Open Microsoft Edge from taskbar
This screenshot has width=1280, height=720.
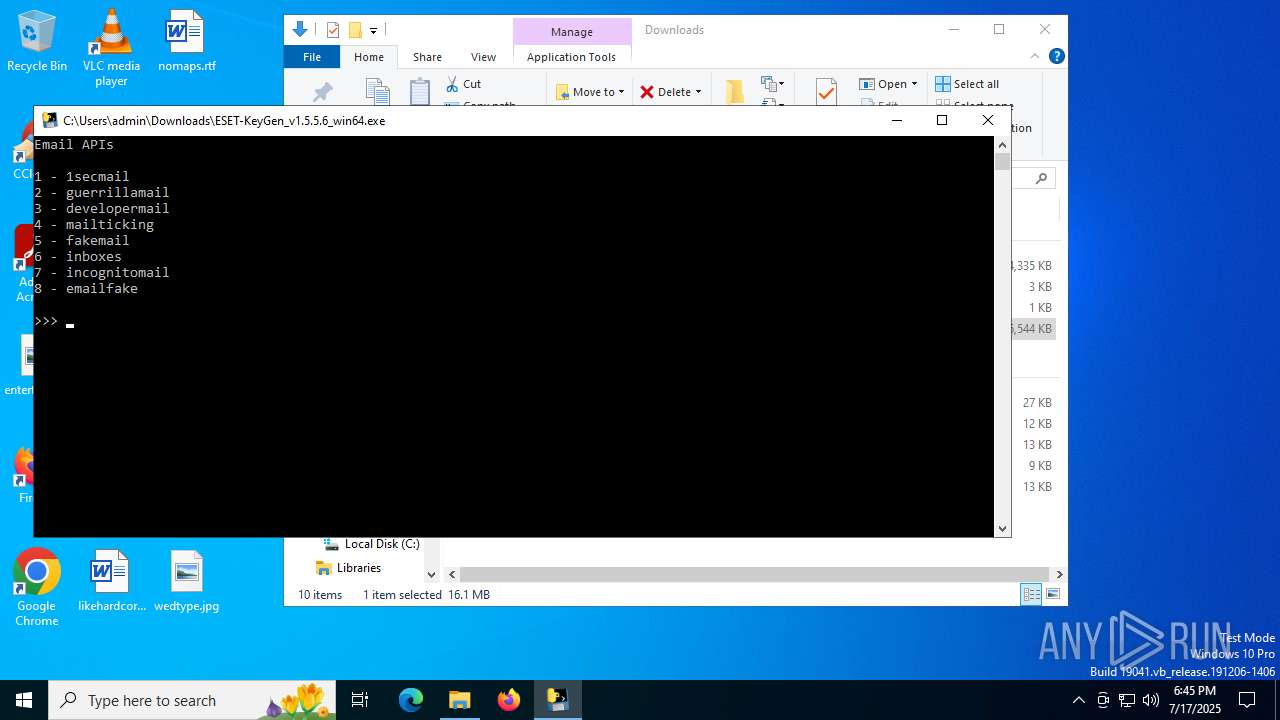[x=411, y=700]
